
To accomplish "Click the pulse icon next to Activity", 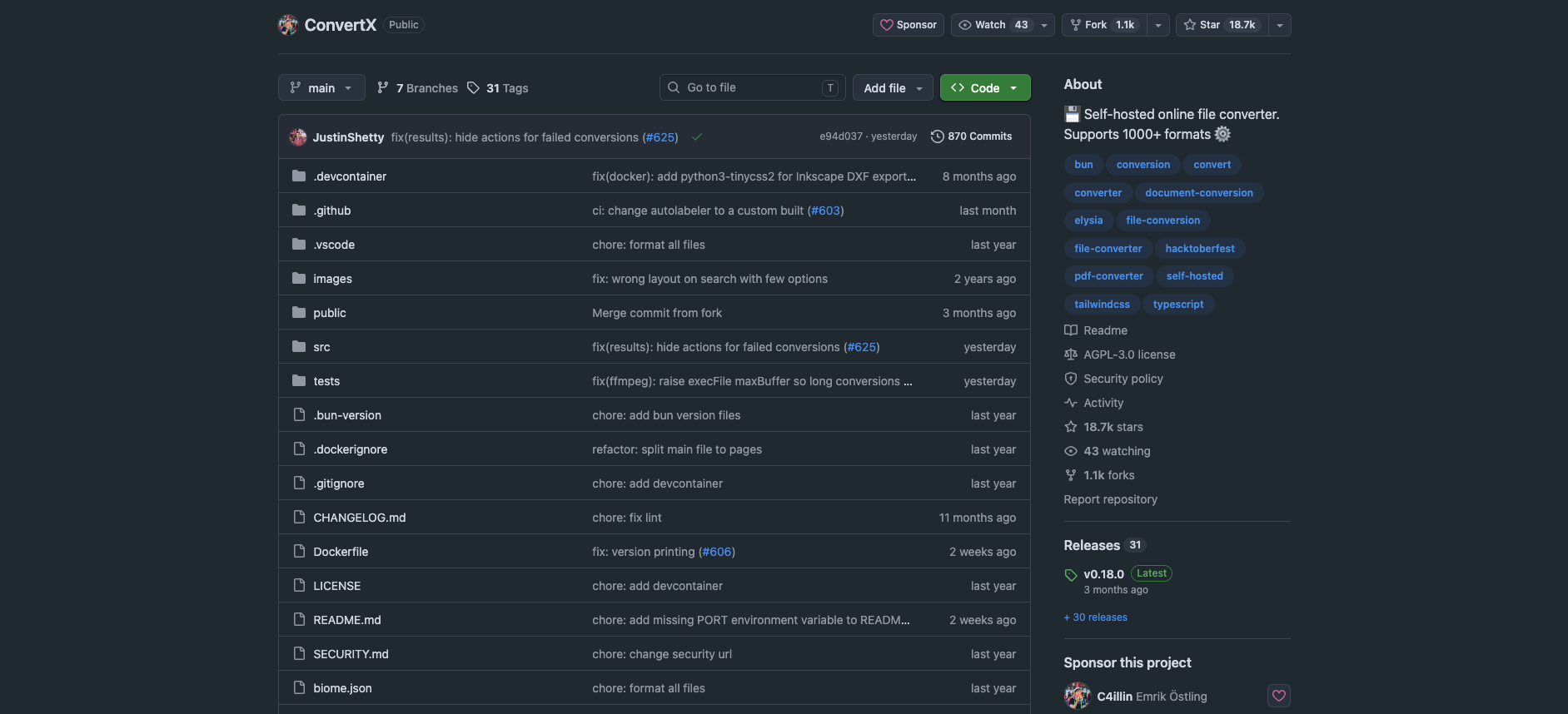I will (x=1071, y=403).
